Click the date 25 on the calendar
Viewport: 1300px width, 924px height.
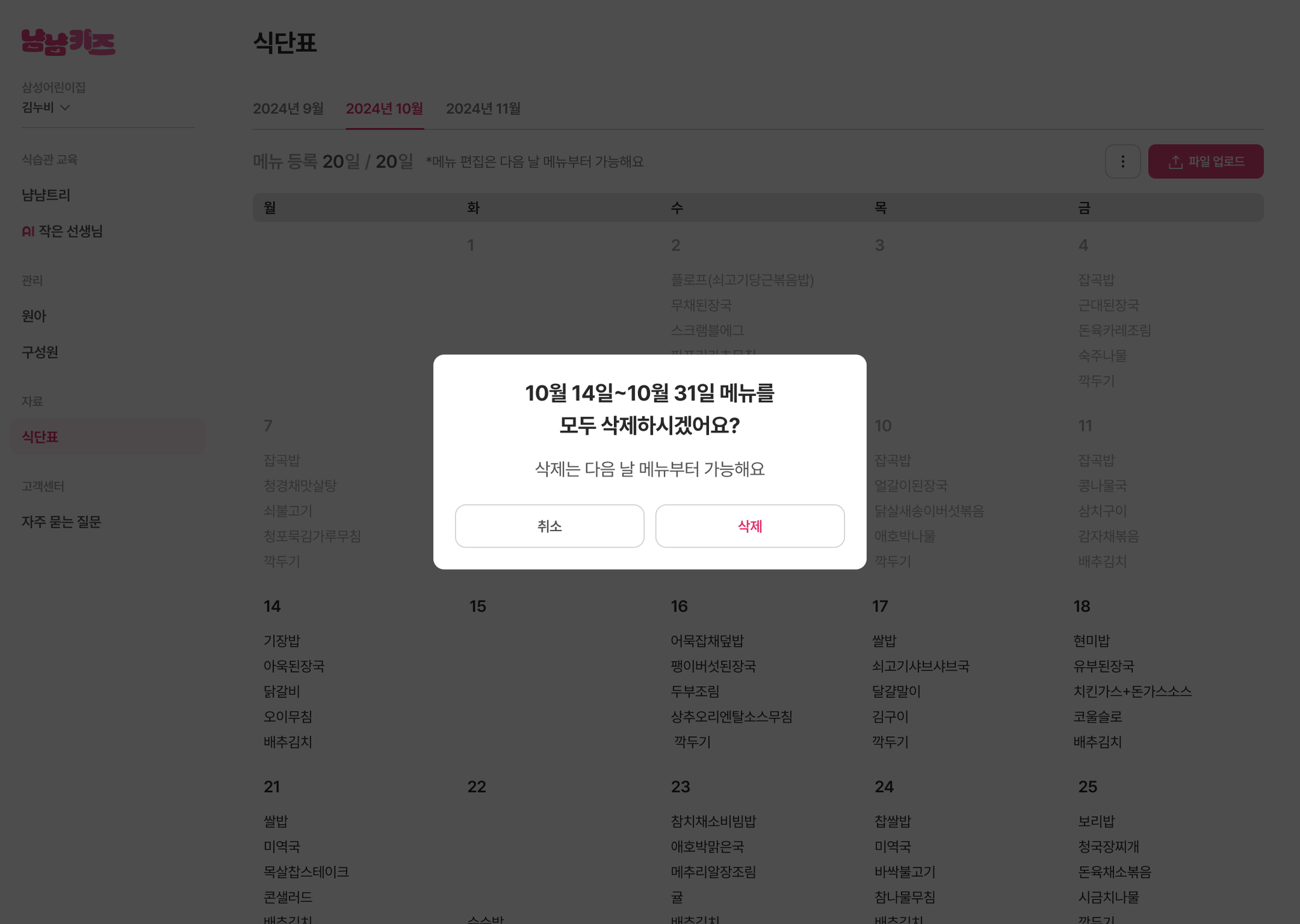tap(1087, 787)
